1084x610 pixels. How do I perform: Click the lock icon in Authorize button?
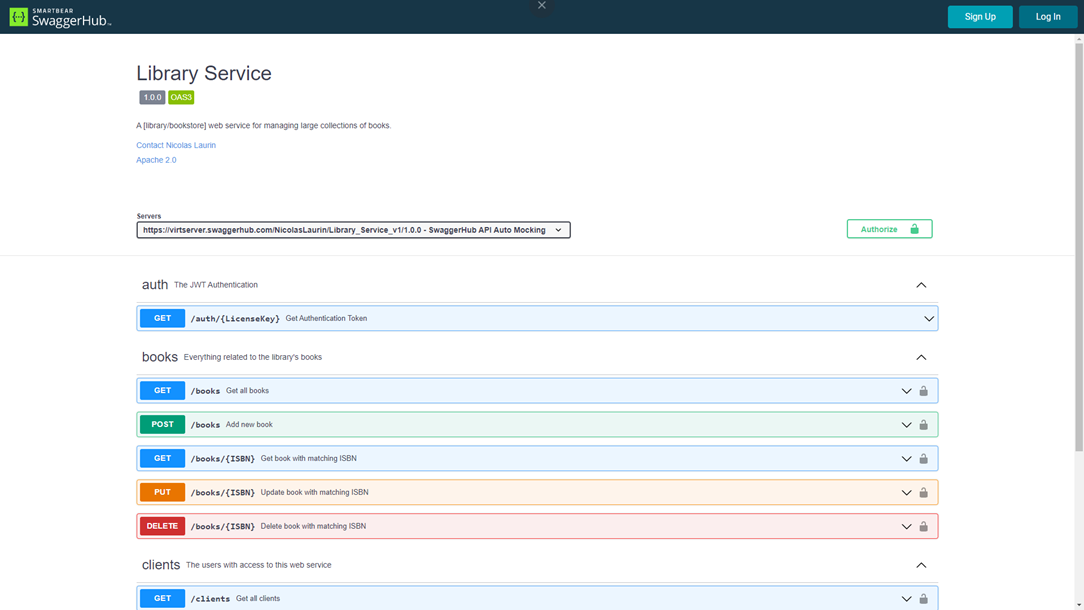(x=914, y=229)
